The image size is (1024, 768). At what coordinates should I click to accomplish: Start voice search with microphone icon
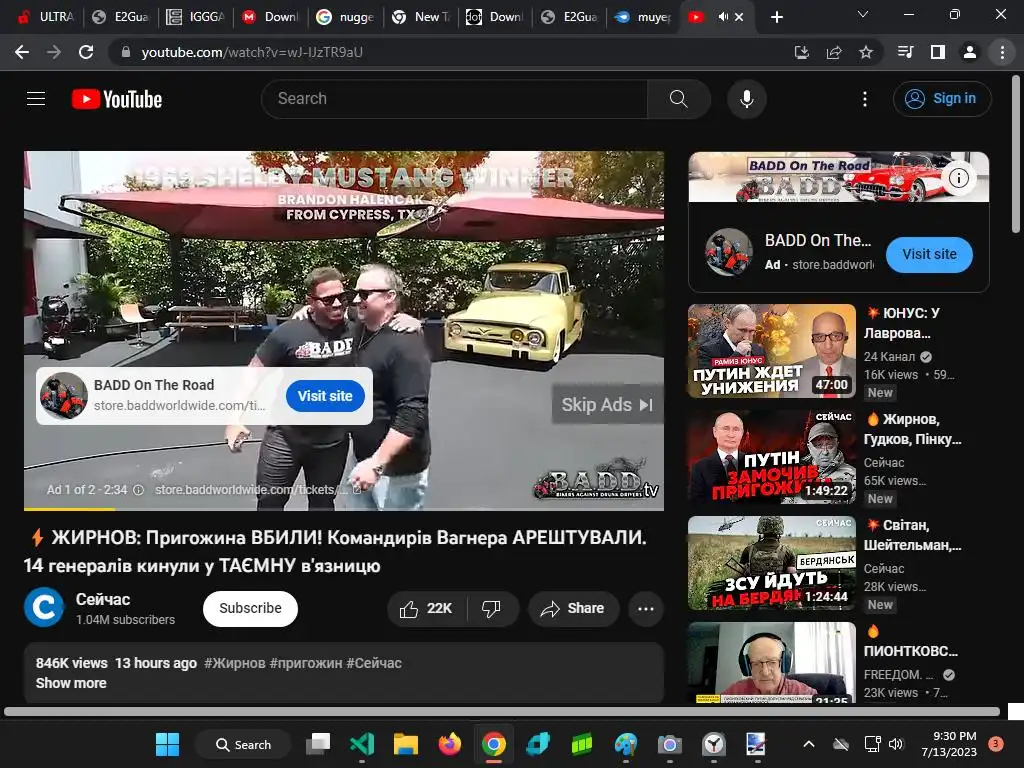(746, 99)
